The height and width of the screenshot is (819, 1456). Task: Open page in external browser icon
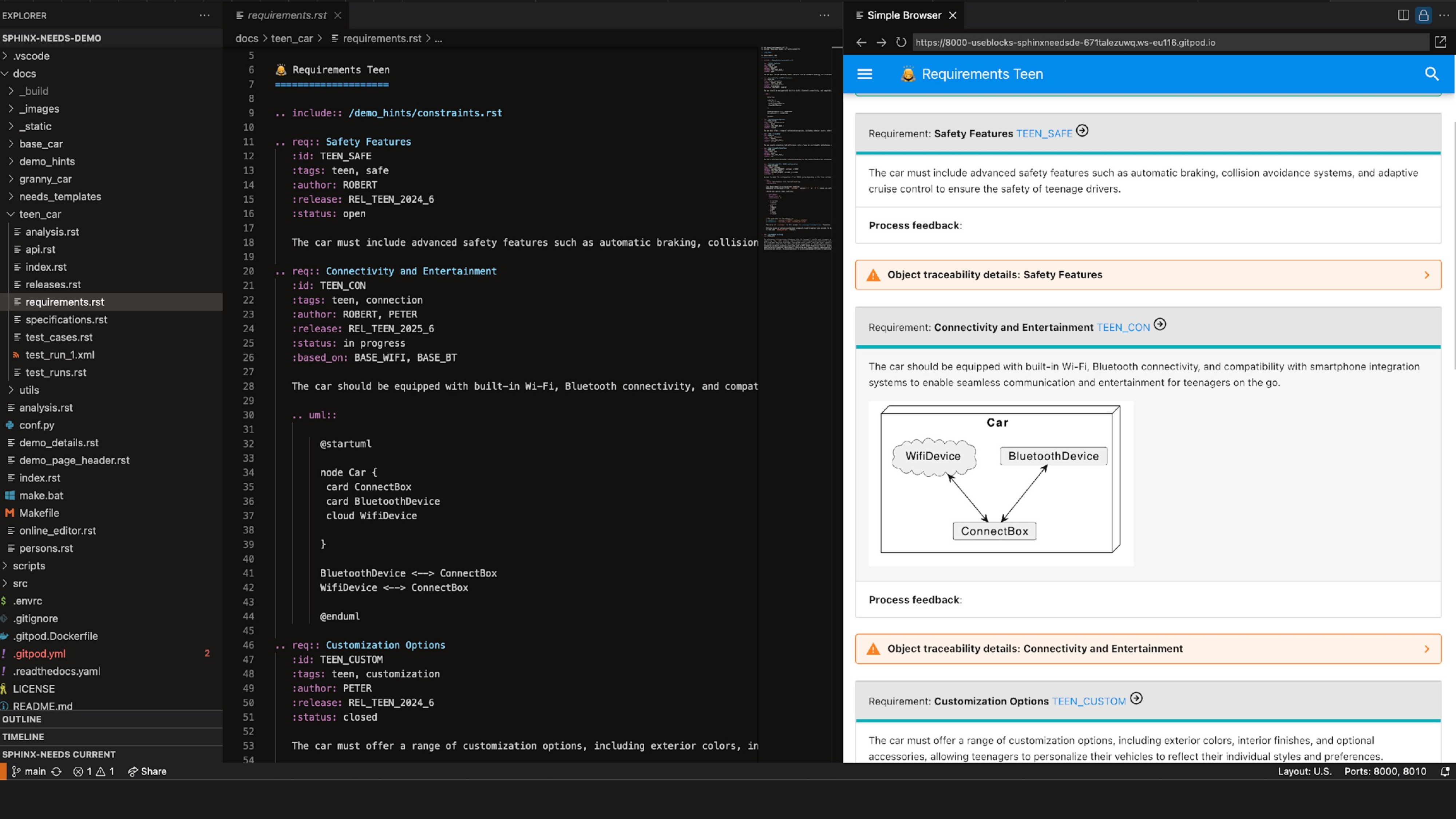pos(1440,42)
